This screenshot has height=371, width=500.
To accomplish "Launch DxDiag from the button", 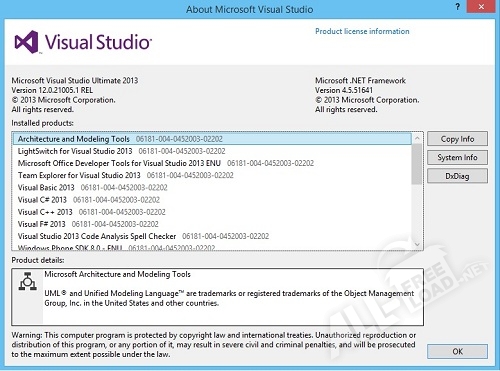I will pos(457,176).
